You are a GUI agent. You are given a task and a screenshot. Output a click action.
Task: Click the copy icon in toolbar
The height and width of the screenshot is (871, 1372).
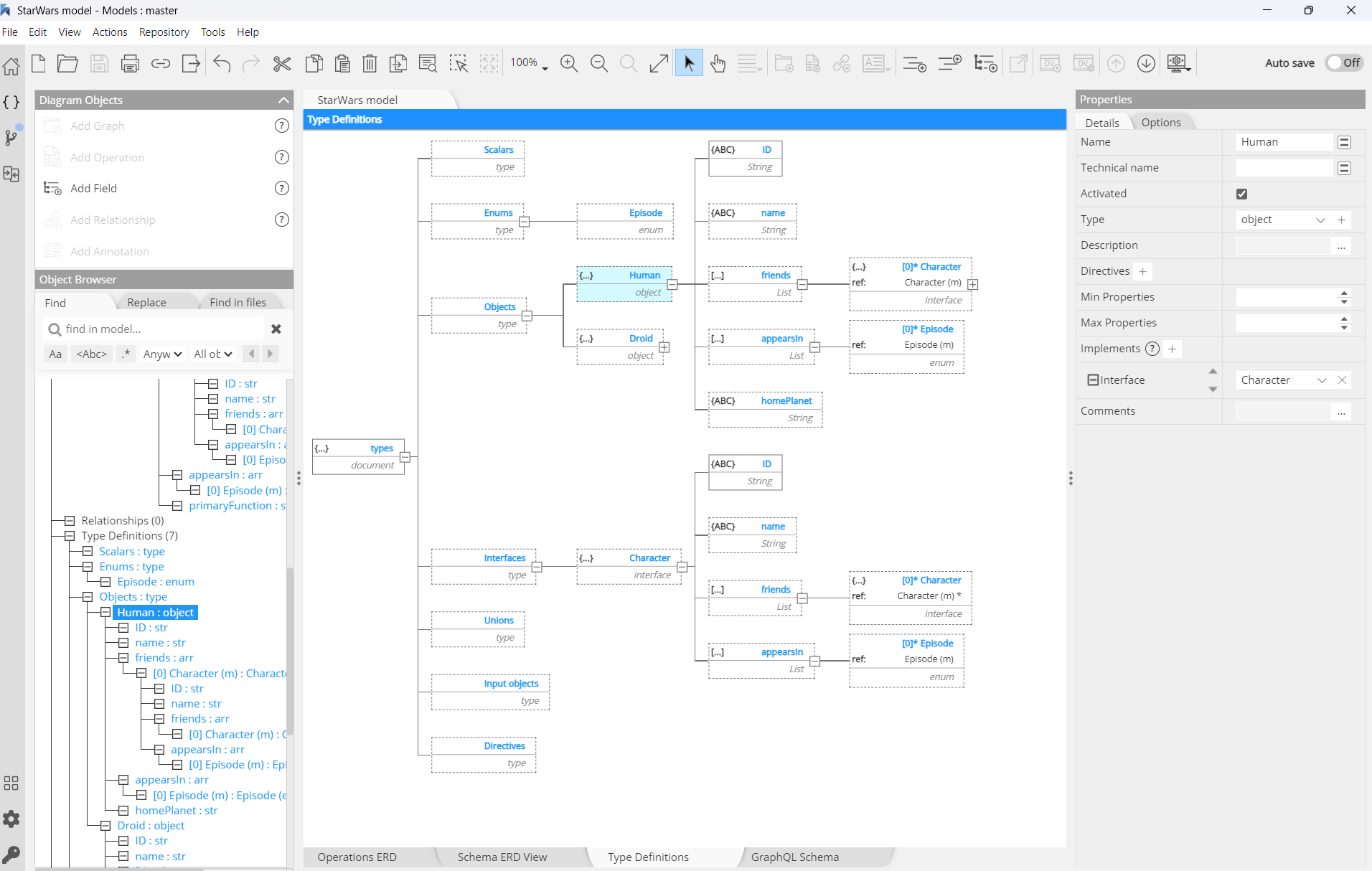pos(314,63)
